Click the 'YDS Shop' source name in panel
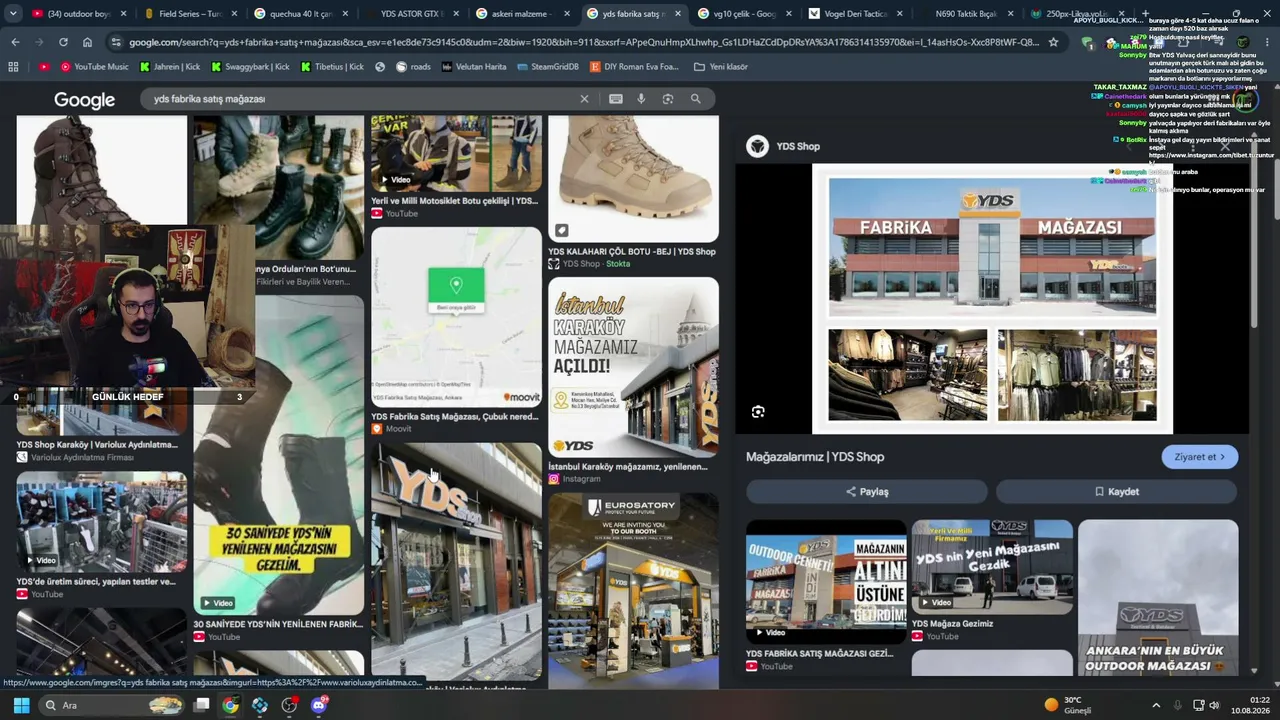Screen dimensions: 1280x720 click(x=798, y=146)
